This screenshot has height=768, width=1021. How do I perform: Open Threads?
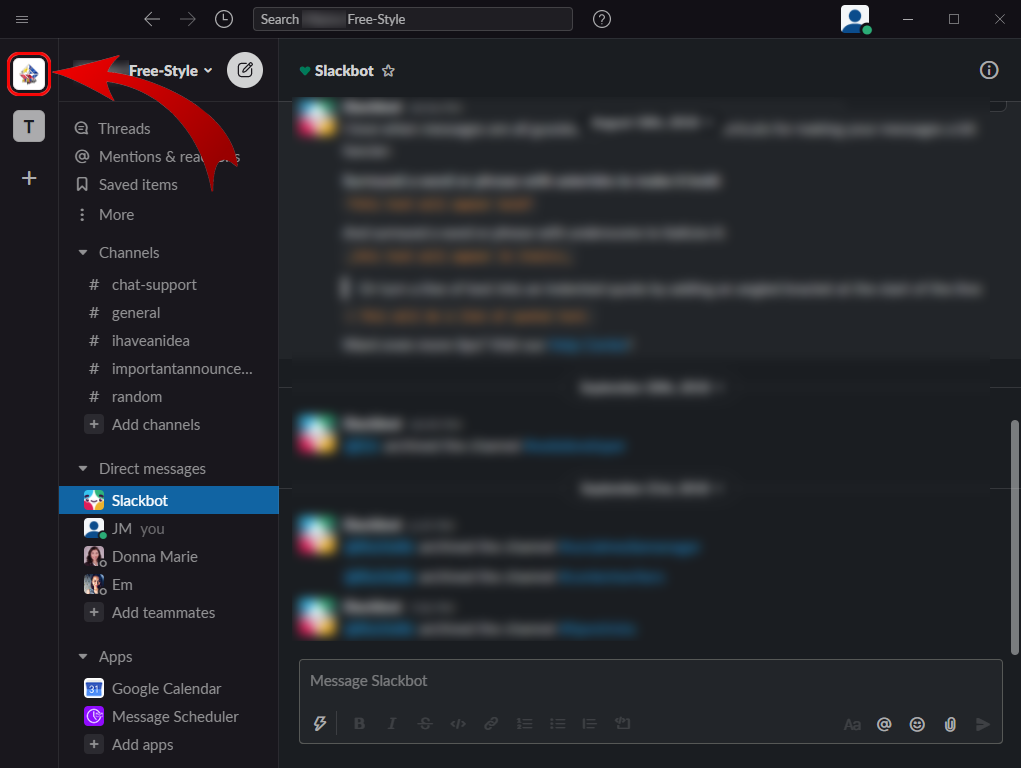click(124, 128)
